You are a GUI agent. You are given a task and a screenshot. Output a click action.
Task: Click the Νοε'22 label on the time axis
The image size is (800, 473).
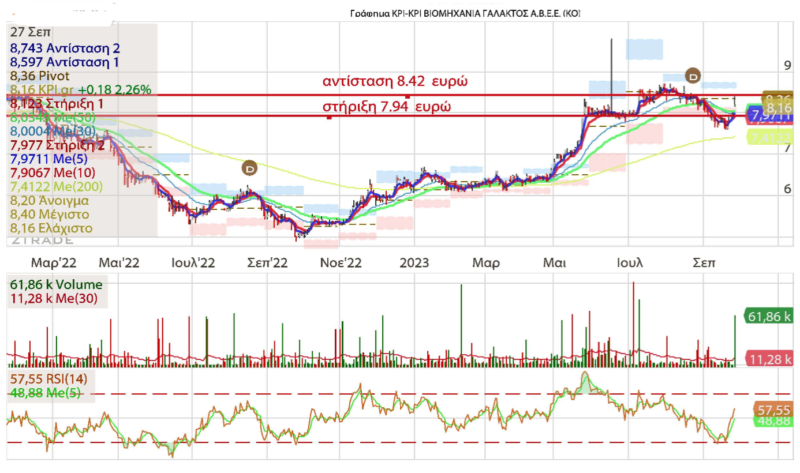click(x=339, y=263)
